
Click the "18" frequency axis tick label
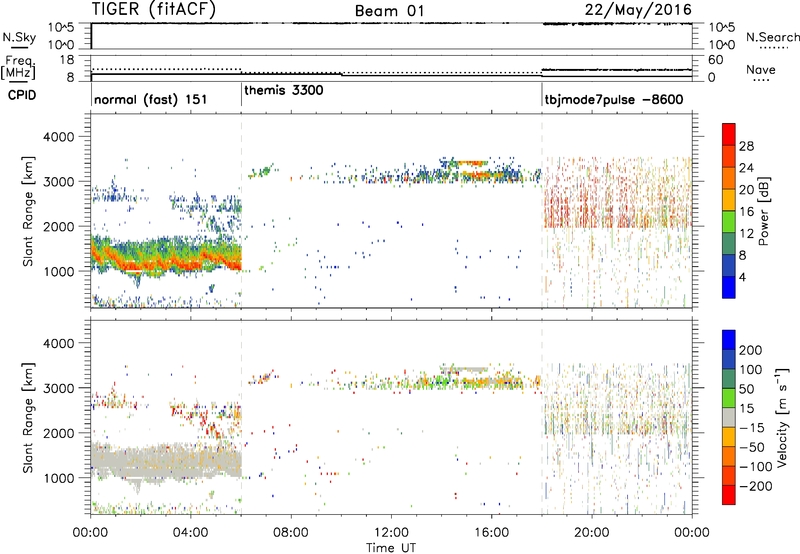coord(67,60)
